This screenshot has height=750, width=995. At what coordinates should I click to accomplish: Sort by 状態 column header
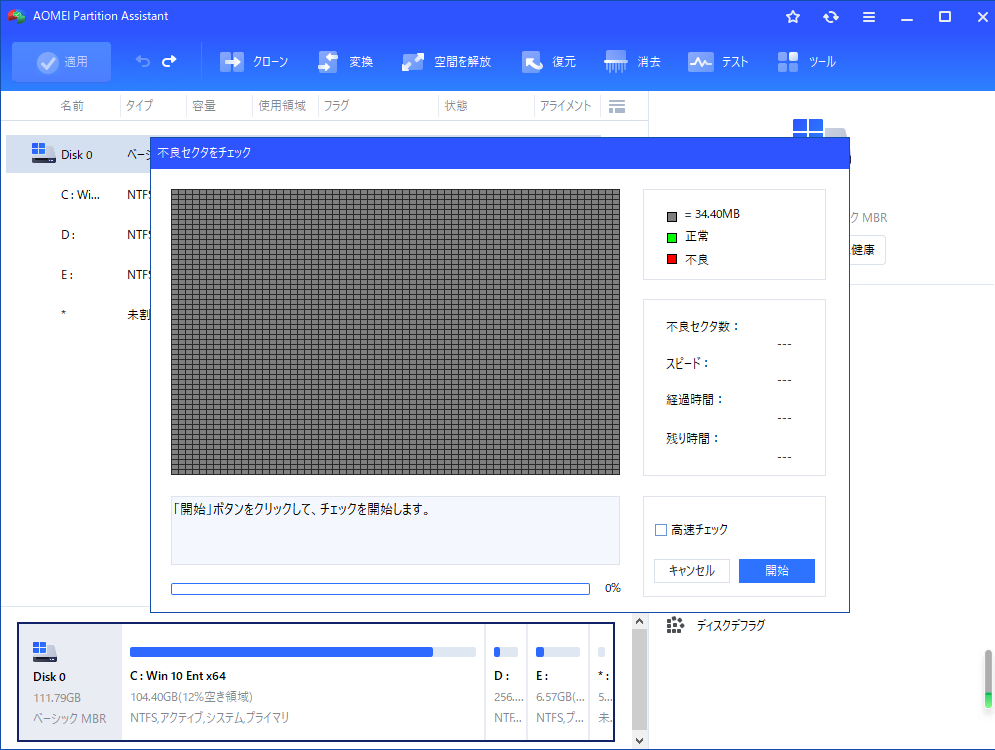pyautogui.click(x=456, y=105)
